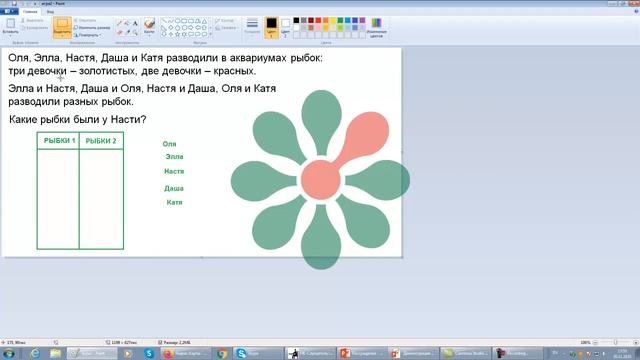Activate Color 1 (Цвет 1) box
Screen dimensions: 640x360
click(x=271, y=27)
